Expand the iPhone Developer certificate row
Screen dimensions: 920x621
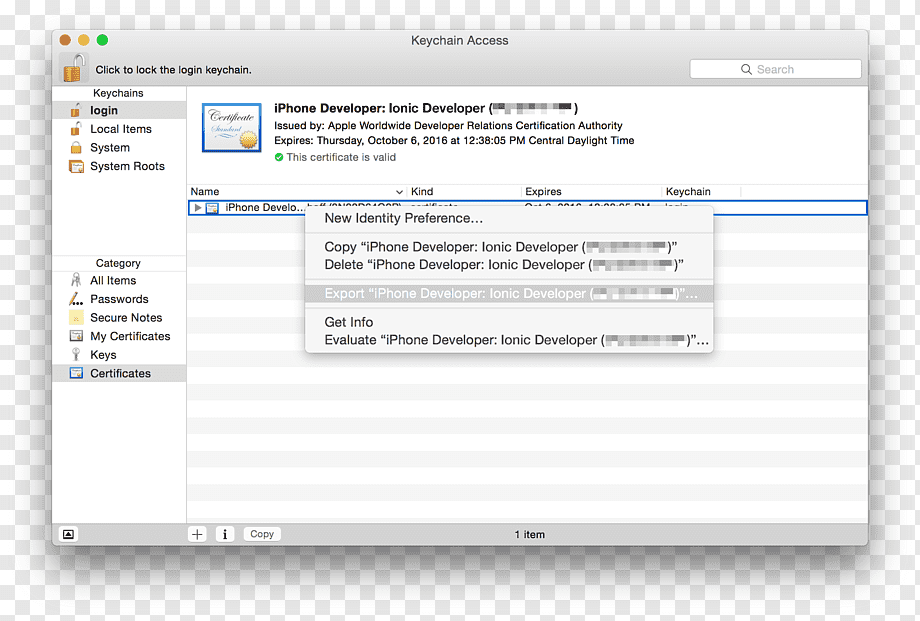click(199, 208)
